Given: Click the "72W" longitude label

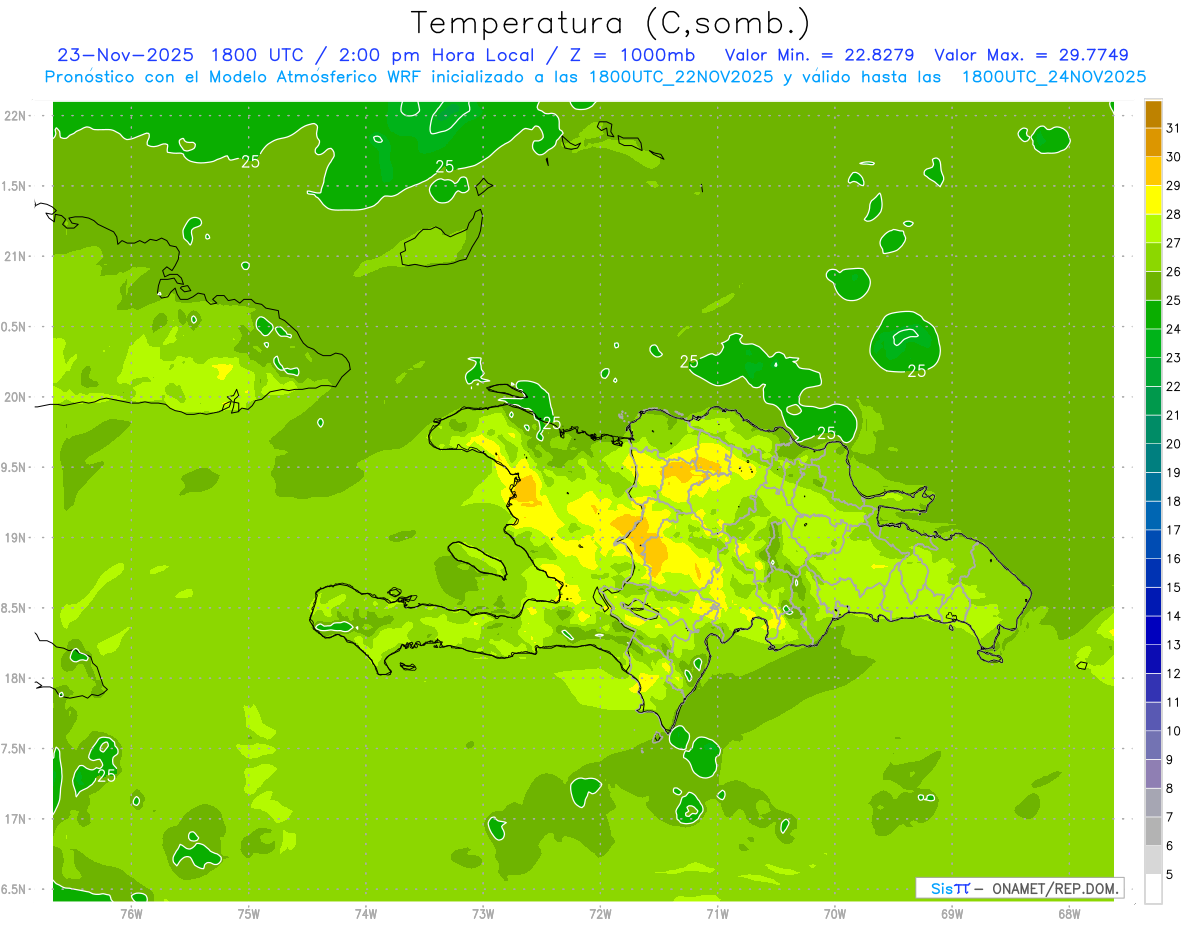Looking at the screenshot, I should [600, 914].
